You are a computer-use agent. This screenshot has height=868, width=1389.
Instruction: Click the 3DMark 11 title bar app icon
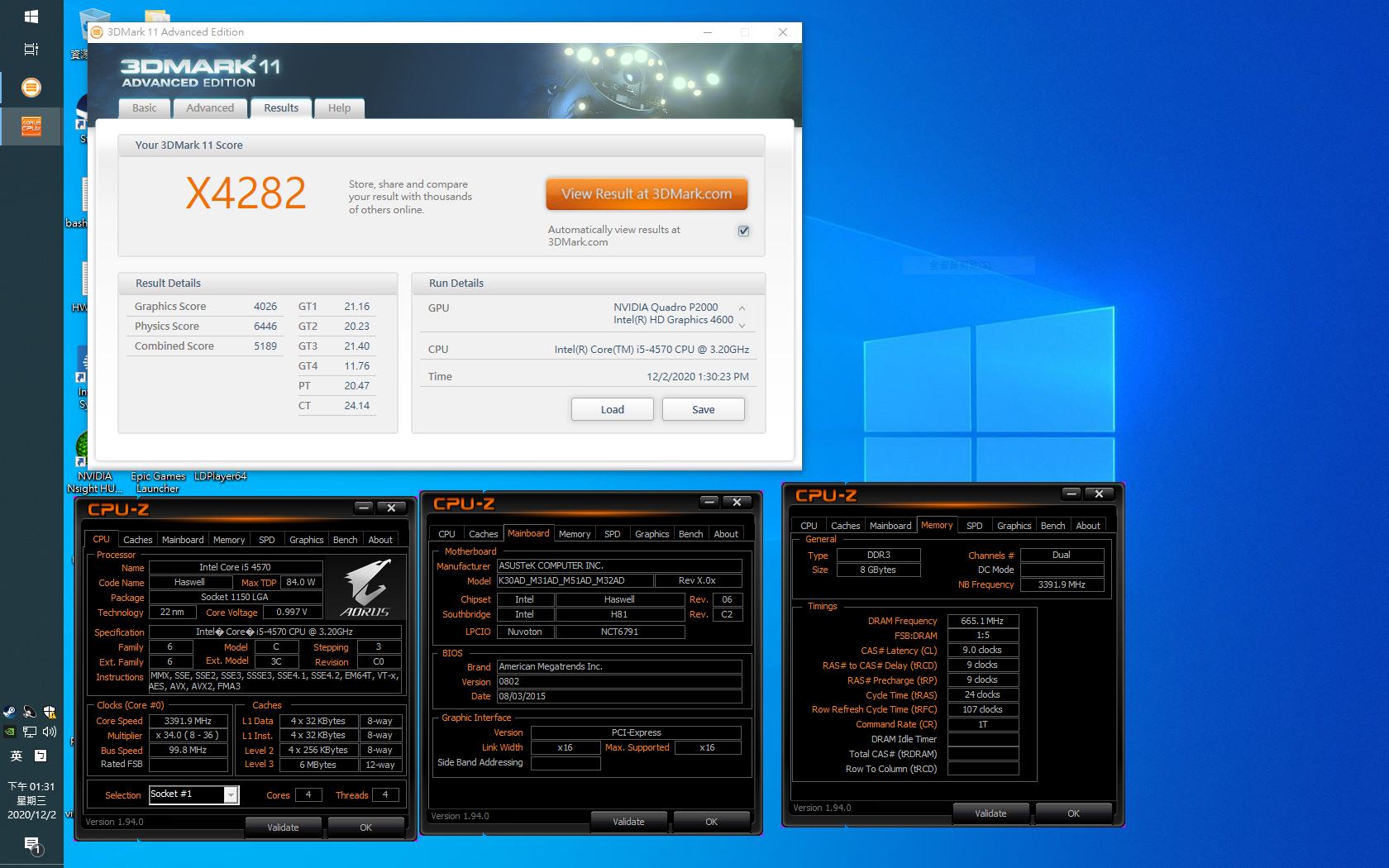point(97,32)
